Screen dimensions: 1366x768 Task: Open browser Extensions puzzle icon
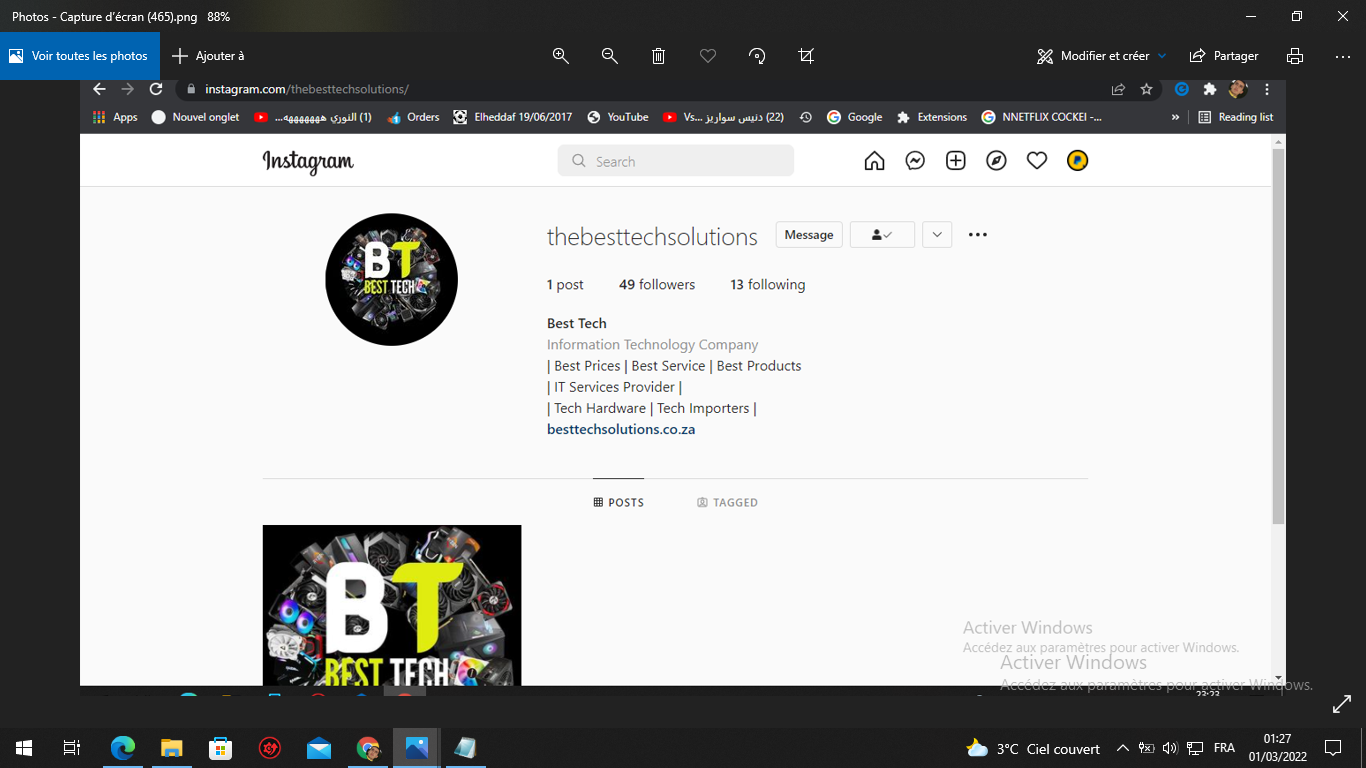click(1210, 89)
